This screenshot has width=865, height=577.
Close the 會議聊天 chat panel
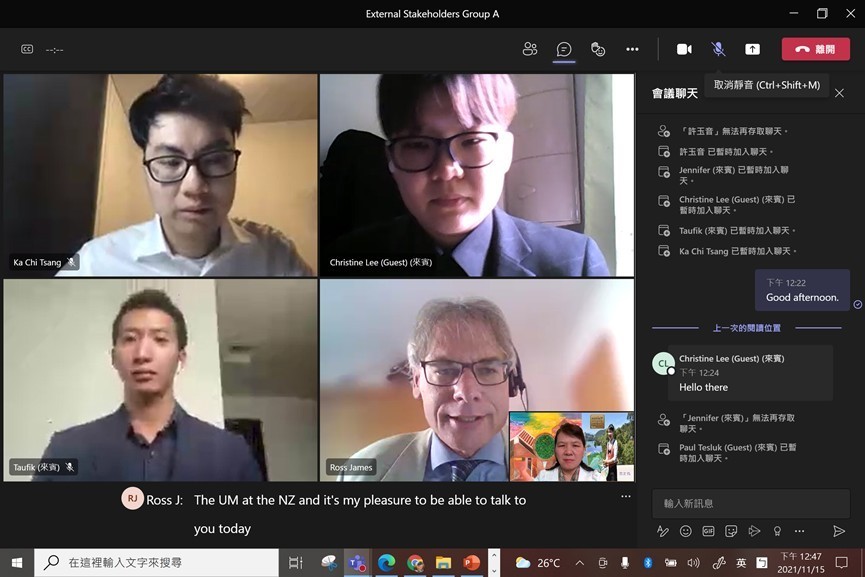coord(839,93)
